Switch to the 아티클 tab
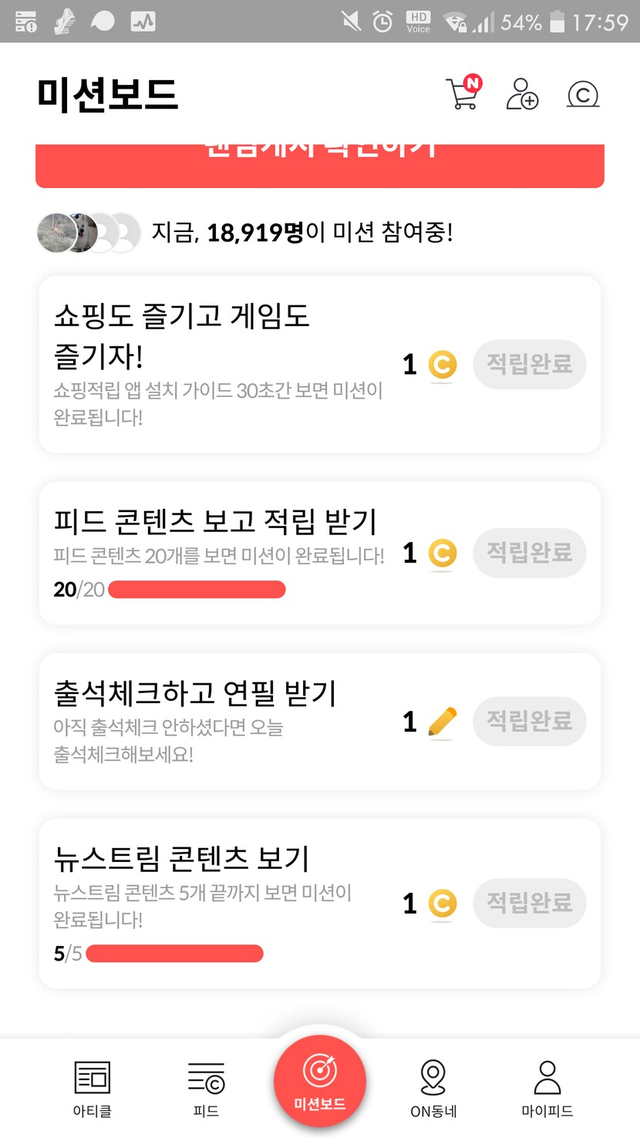The height and width of the screenshot is (1138, 640). (92, 1088)
